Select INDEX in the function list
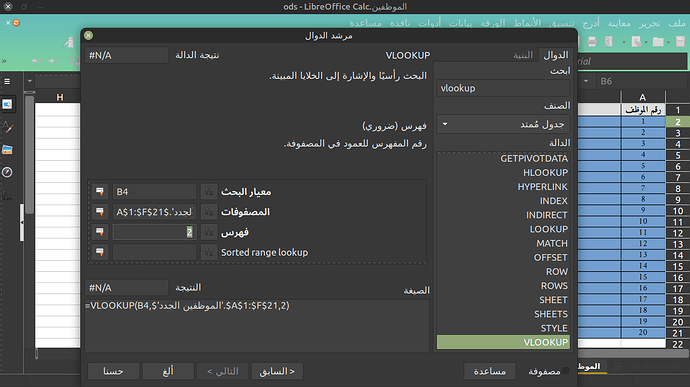Screen dimensions: 690x387 click(x=503, y=201)
